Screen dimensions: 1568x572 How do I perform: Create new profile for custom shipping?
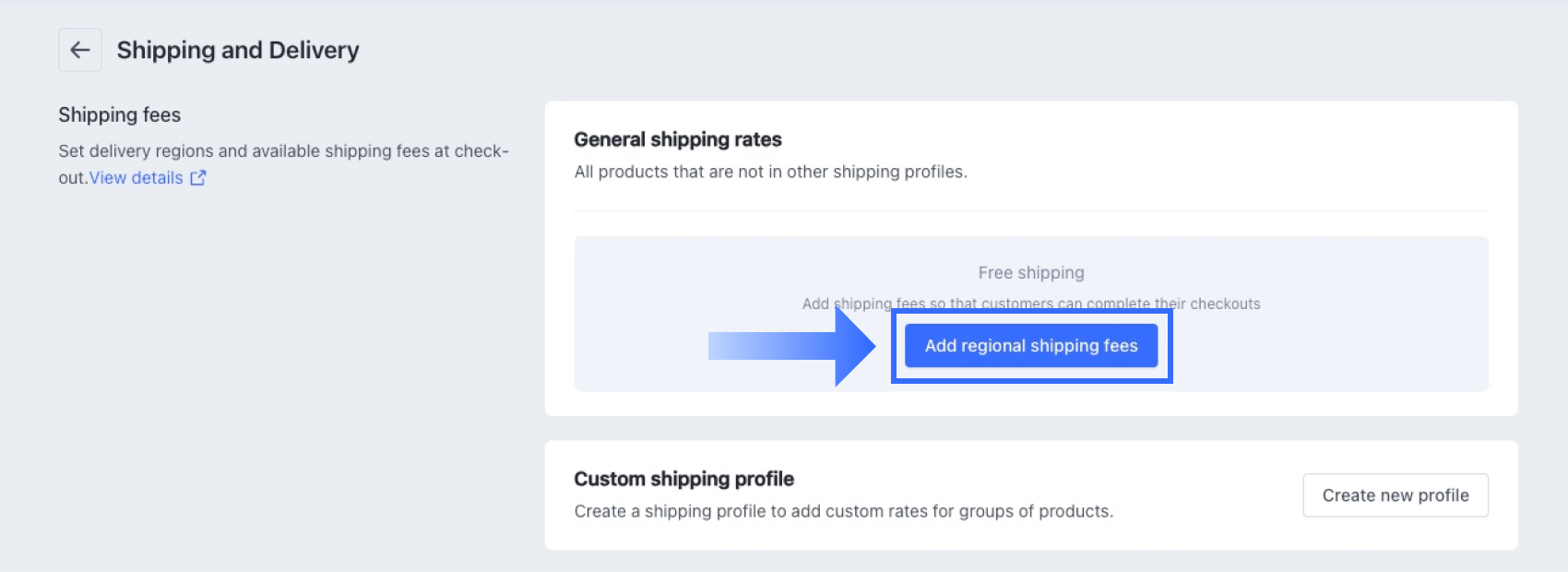[x=1396, y=495]
